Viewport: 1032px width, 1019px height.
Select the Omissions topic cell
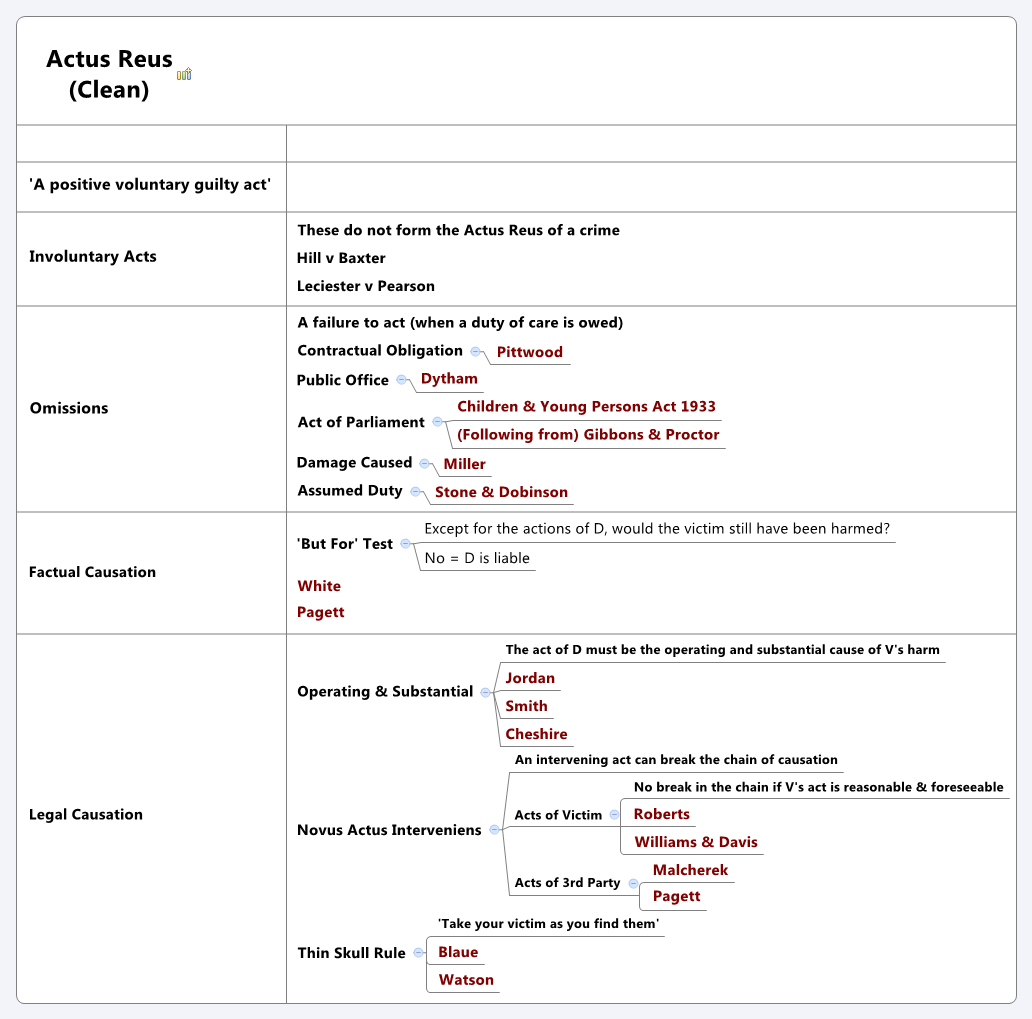coord(69,408)
